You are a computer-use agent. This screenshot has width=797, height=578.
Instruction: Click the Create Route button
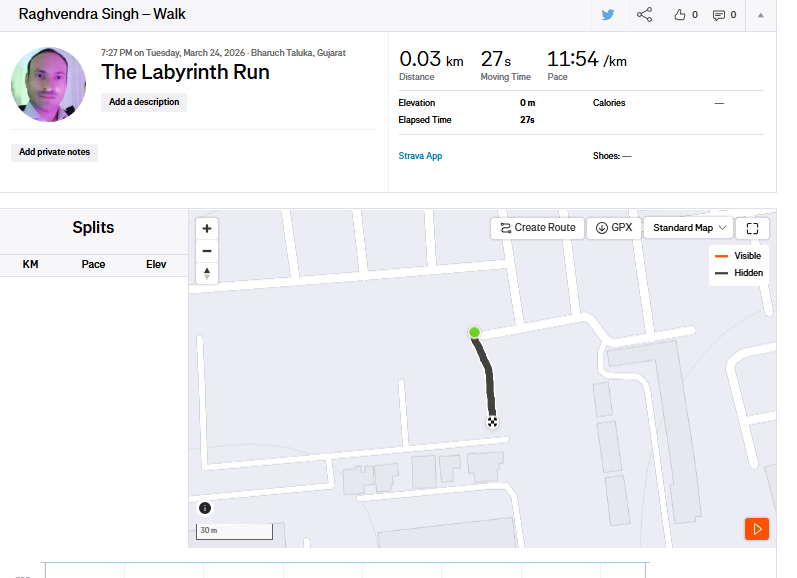coord(537,228)
